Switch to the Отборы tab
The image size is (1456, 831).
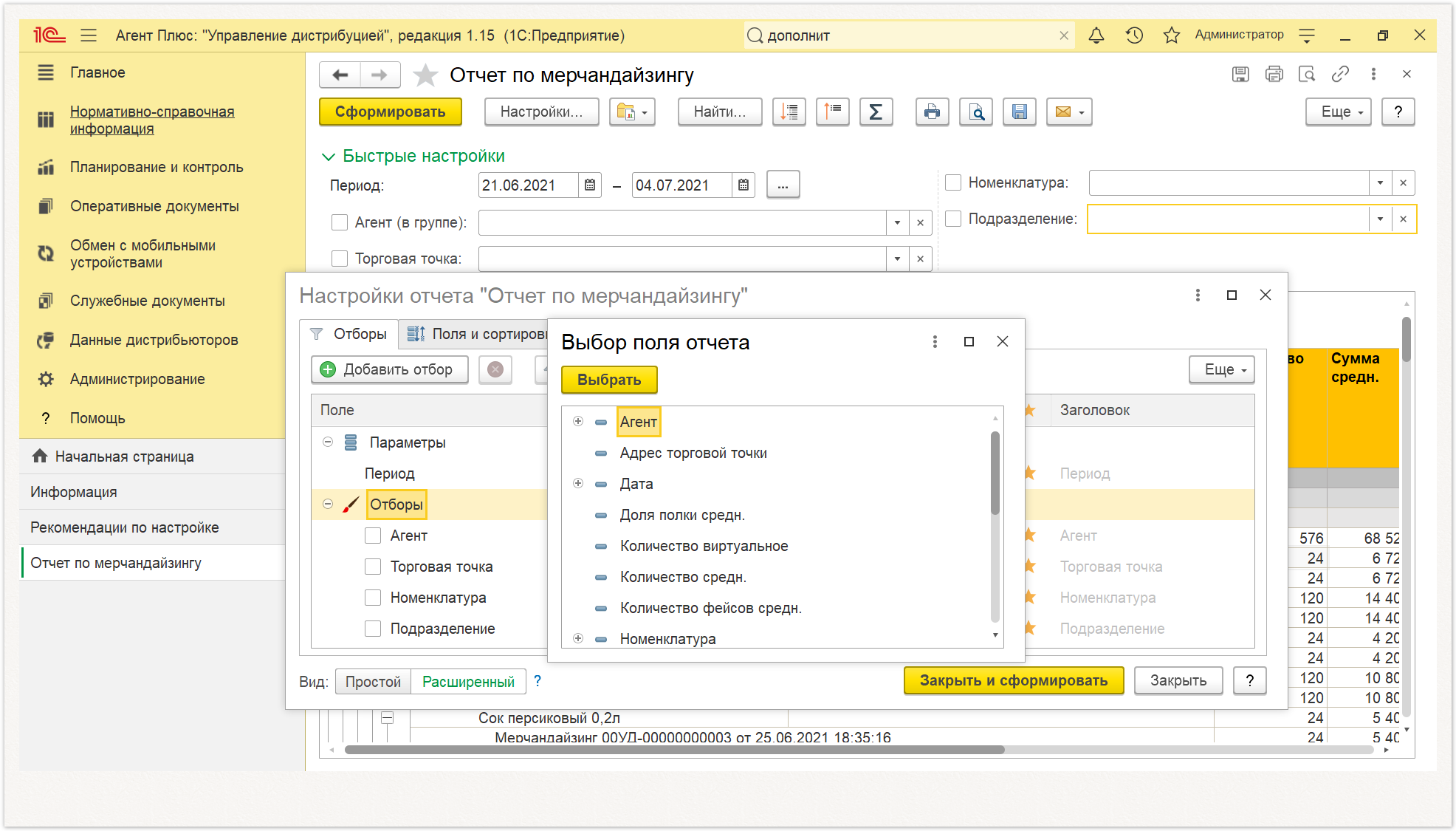[349, 334]
